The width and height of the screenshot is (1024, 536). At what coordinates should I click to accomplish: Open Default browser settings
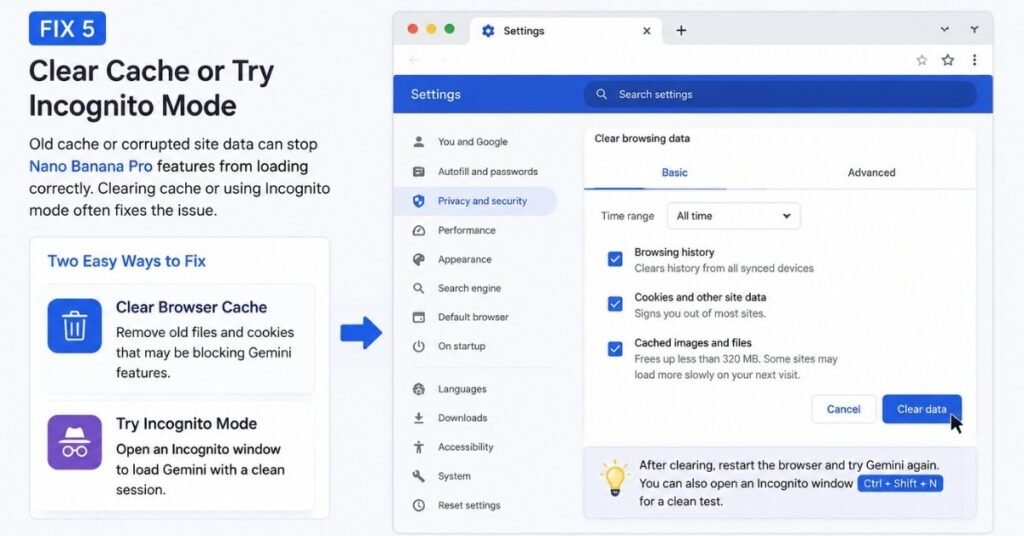click(x=475, y=317)
